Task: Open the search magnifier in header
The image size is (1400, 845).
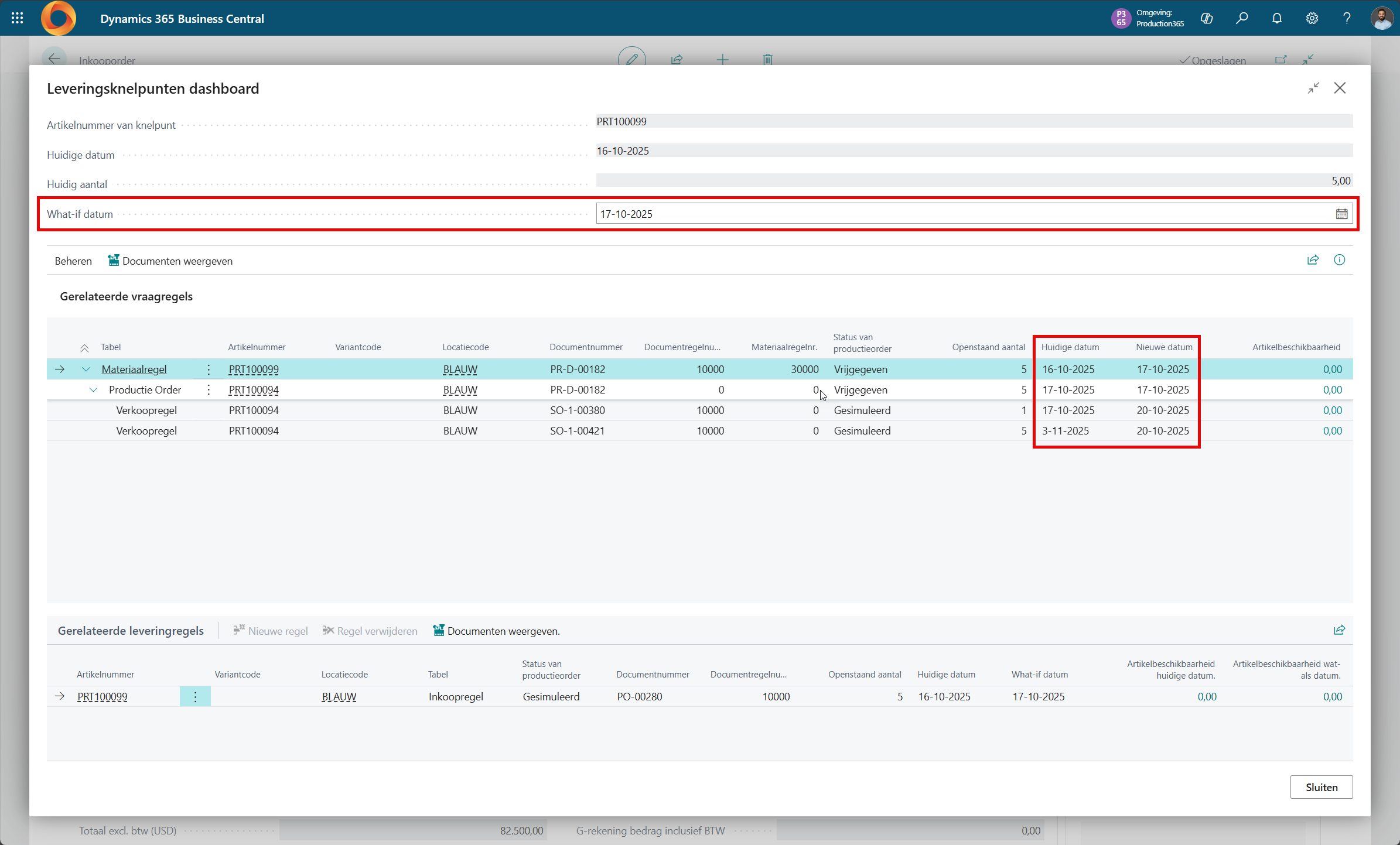Action: 1241,18
